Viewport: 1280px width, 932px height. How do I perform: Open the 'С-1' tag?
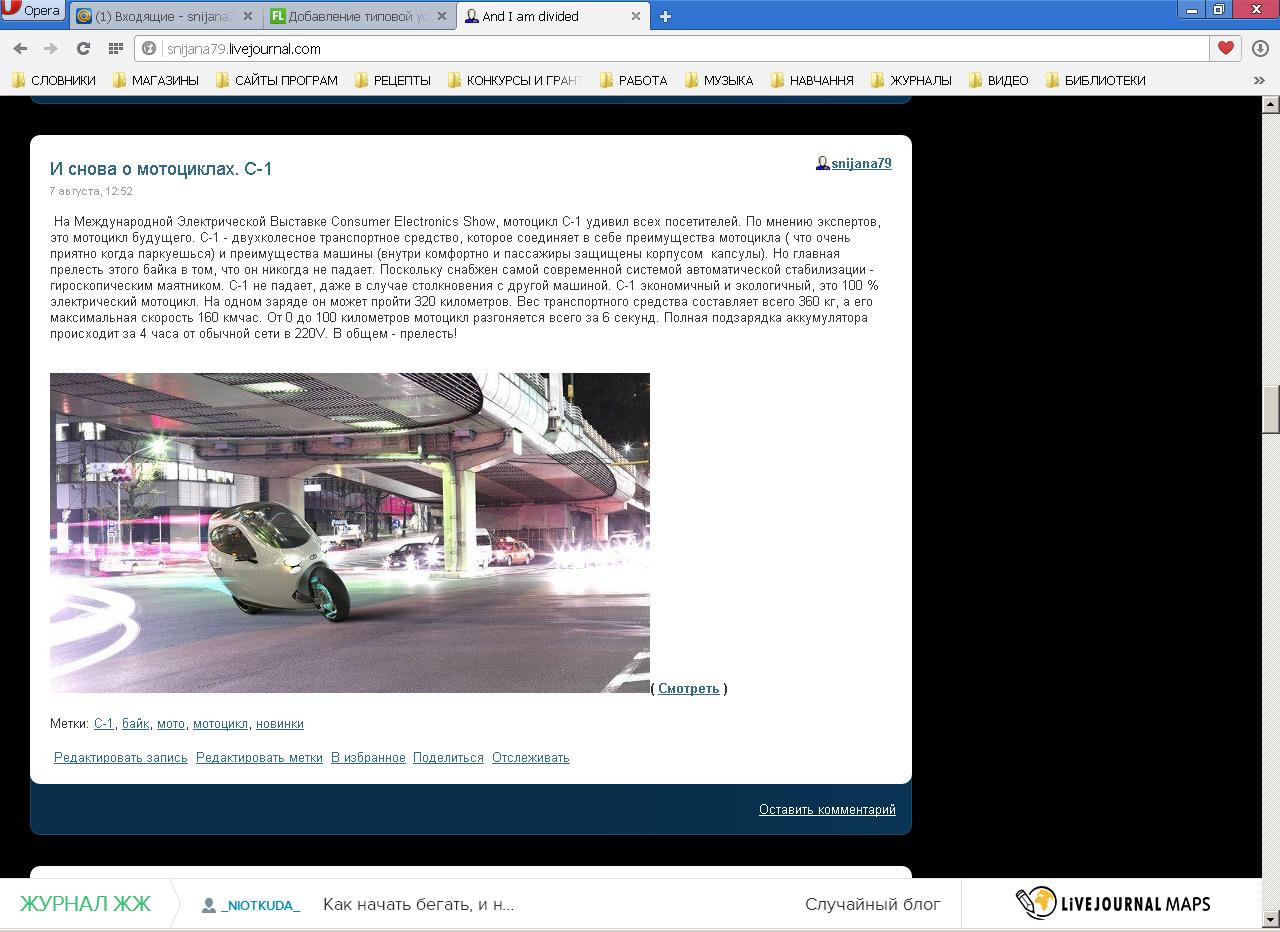[x=104, y=723]
